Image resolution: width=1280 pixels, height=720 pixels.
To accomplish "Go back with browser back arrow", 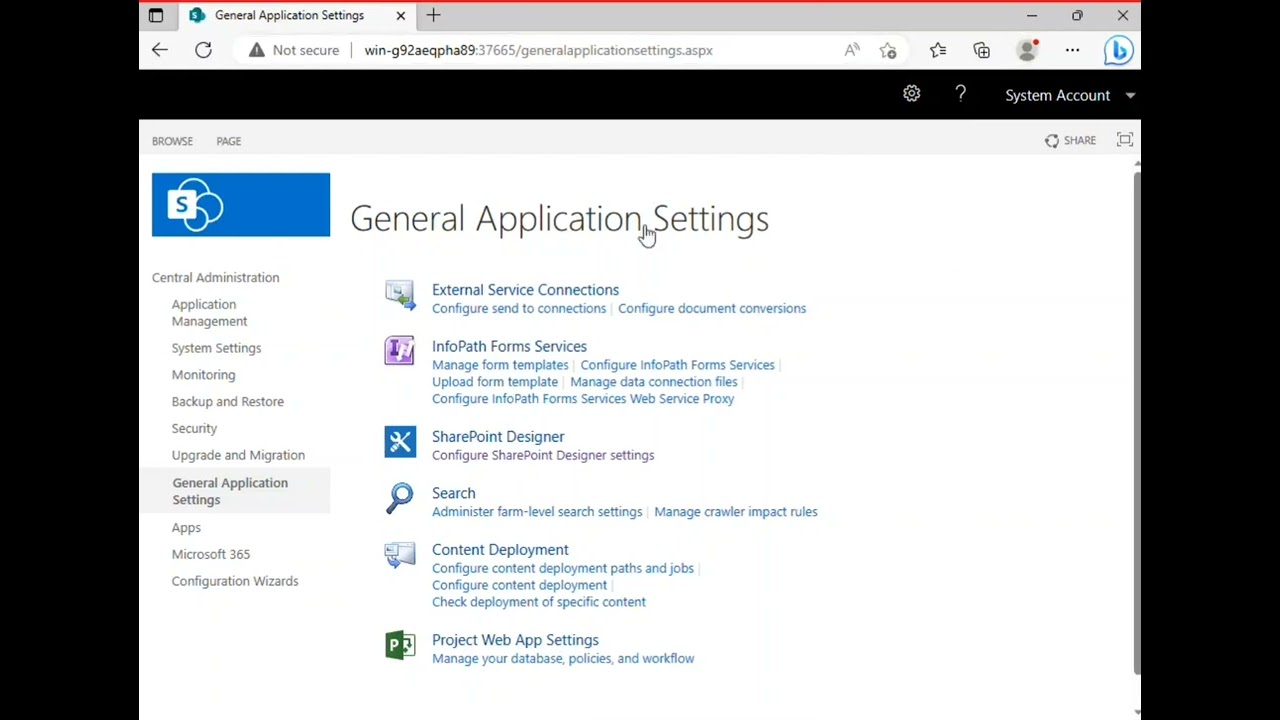I will click(x=160, y=50).
